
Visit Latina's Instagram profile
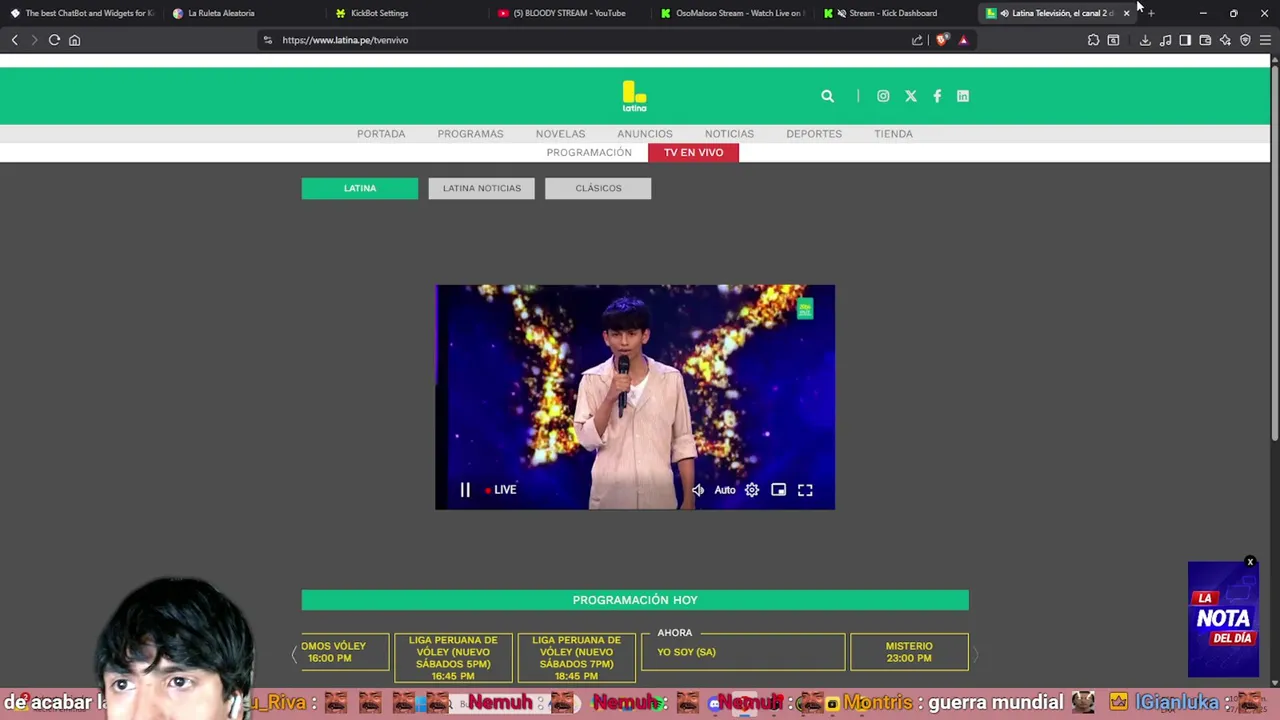(x=883, y=96)
